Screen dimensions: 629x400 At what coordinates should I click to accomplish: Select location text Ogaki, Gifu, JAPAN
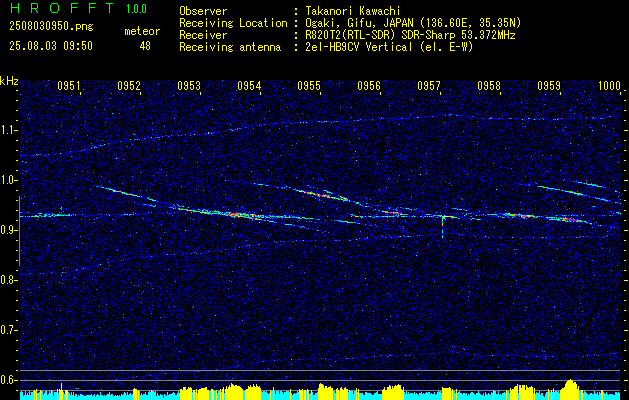[359, 23]
